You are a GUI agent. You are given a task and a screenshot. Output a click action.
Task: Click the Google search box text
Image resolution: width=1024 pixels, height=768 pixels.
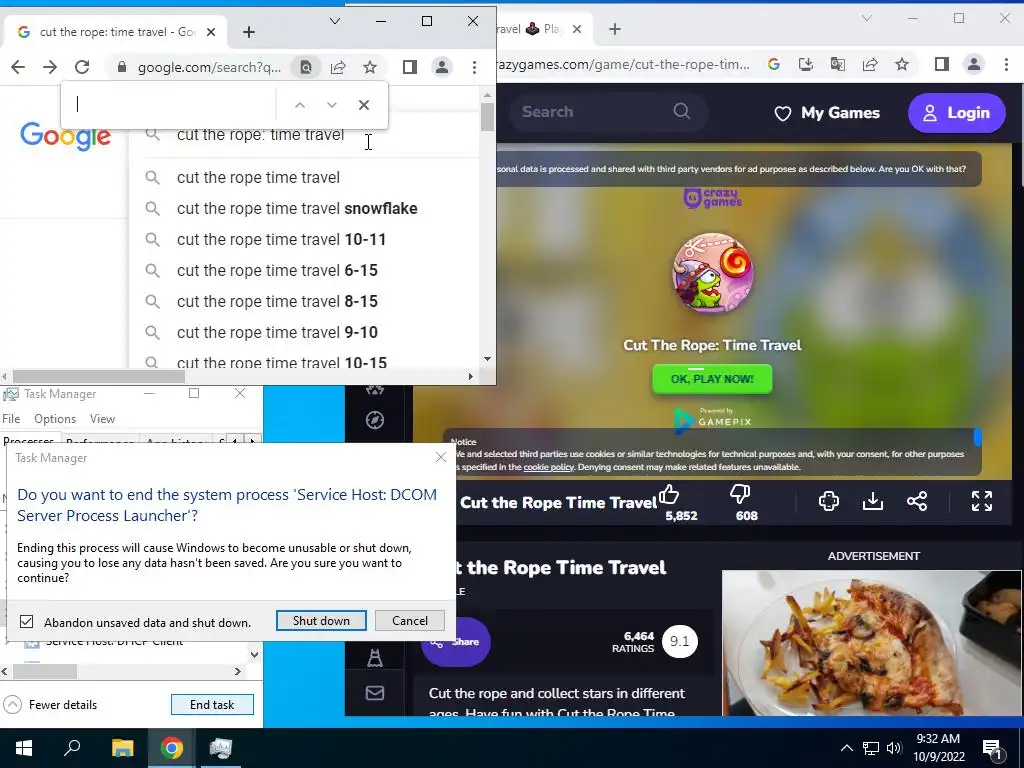(261, 136)
